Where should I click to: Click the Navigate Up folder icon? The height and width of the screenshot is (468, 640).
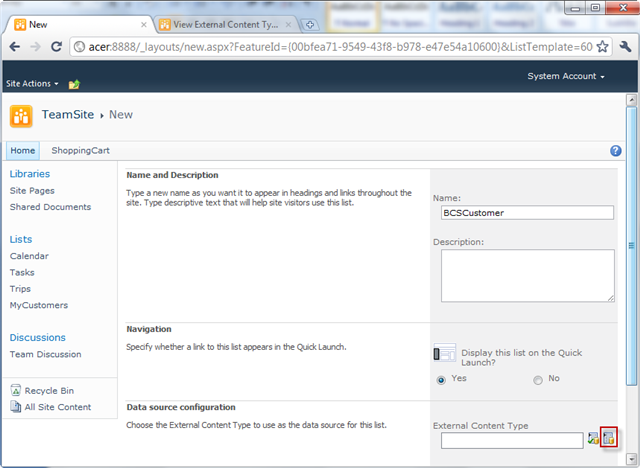click(74, 84)
